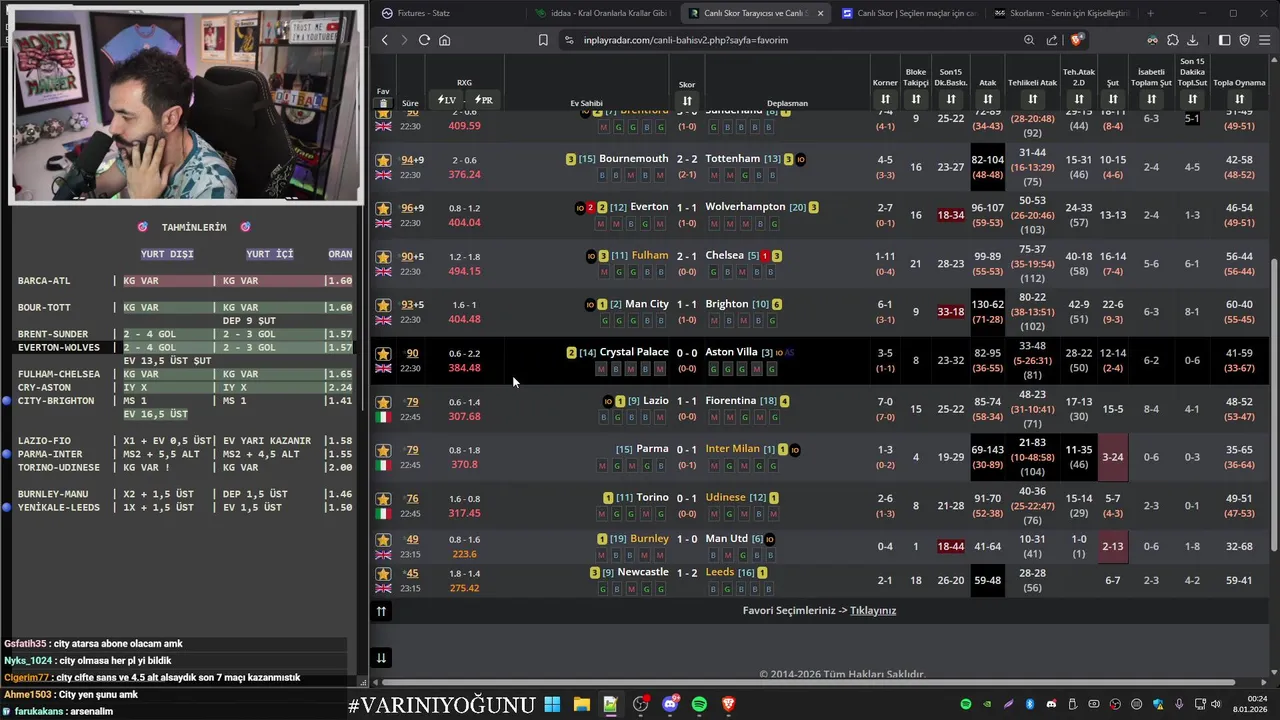Image resolution: width=1280 pixels, height=720 pixels.
Task: Sort by Teh.Atak 2.D column arrows
Action: point(1079,99)
